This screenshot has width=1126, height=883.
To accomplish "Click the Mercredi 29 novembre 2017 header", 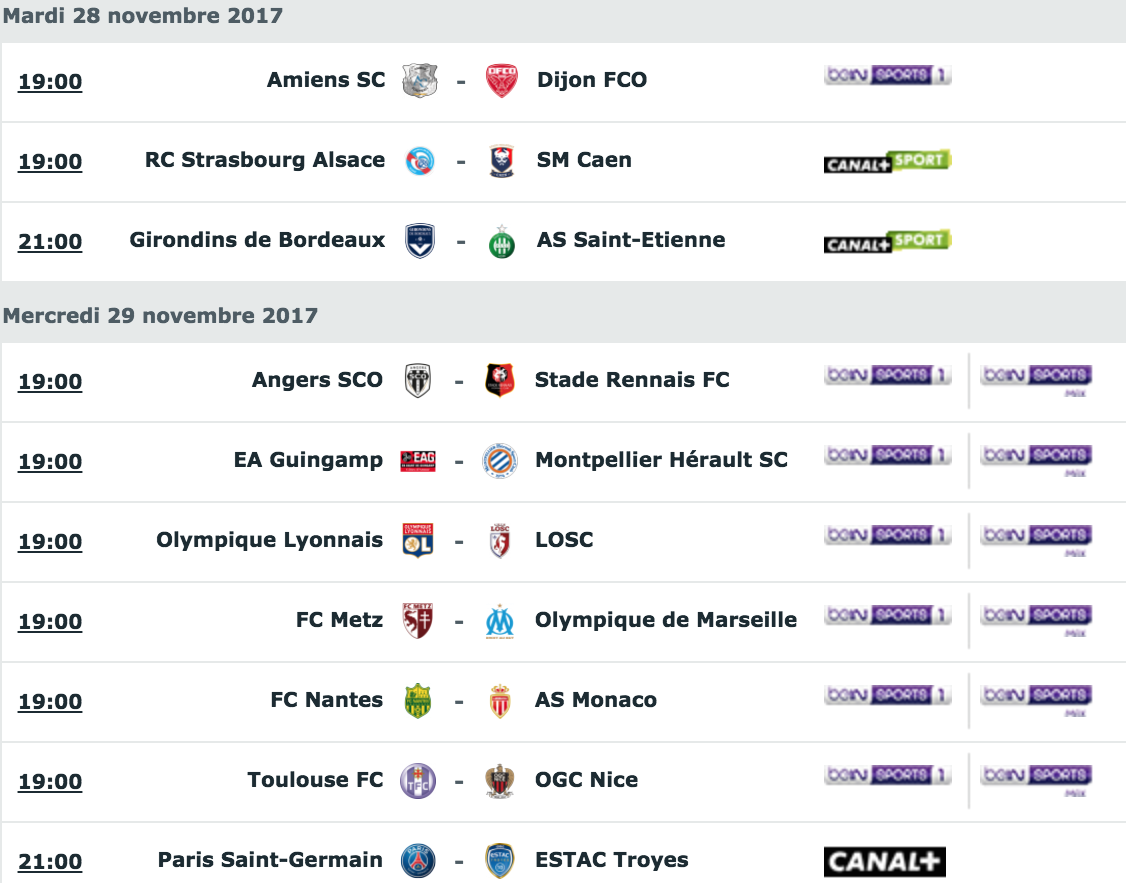I will [x=160, y=316].
